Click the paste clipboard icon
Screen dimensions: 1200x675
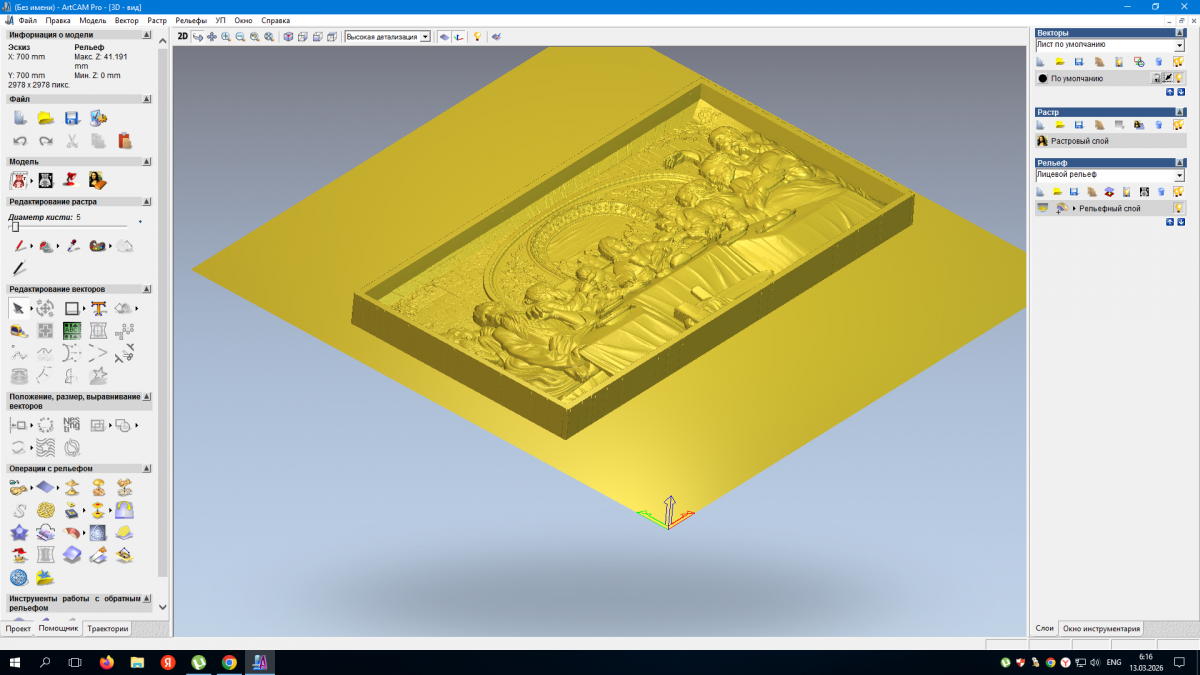click(x=124, y=141)
